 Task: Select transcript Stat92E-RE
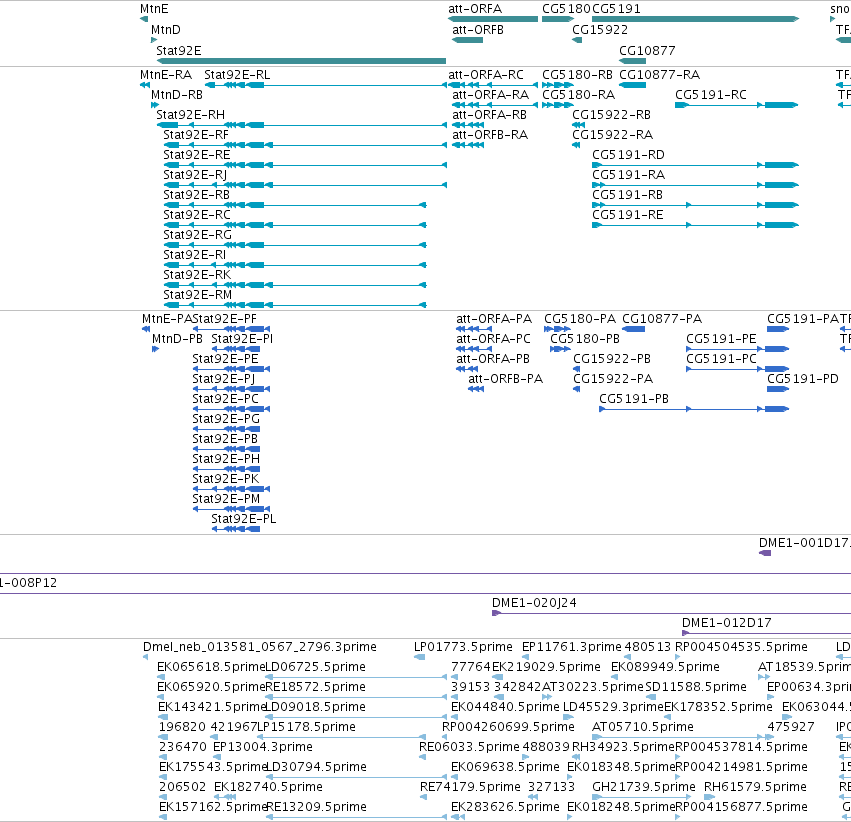point(304,165)
